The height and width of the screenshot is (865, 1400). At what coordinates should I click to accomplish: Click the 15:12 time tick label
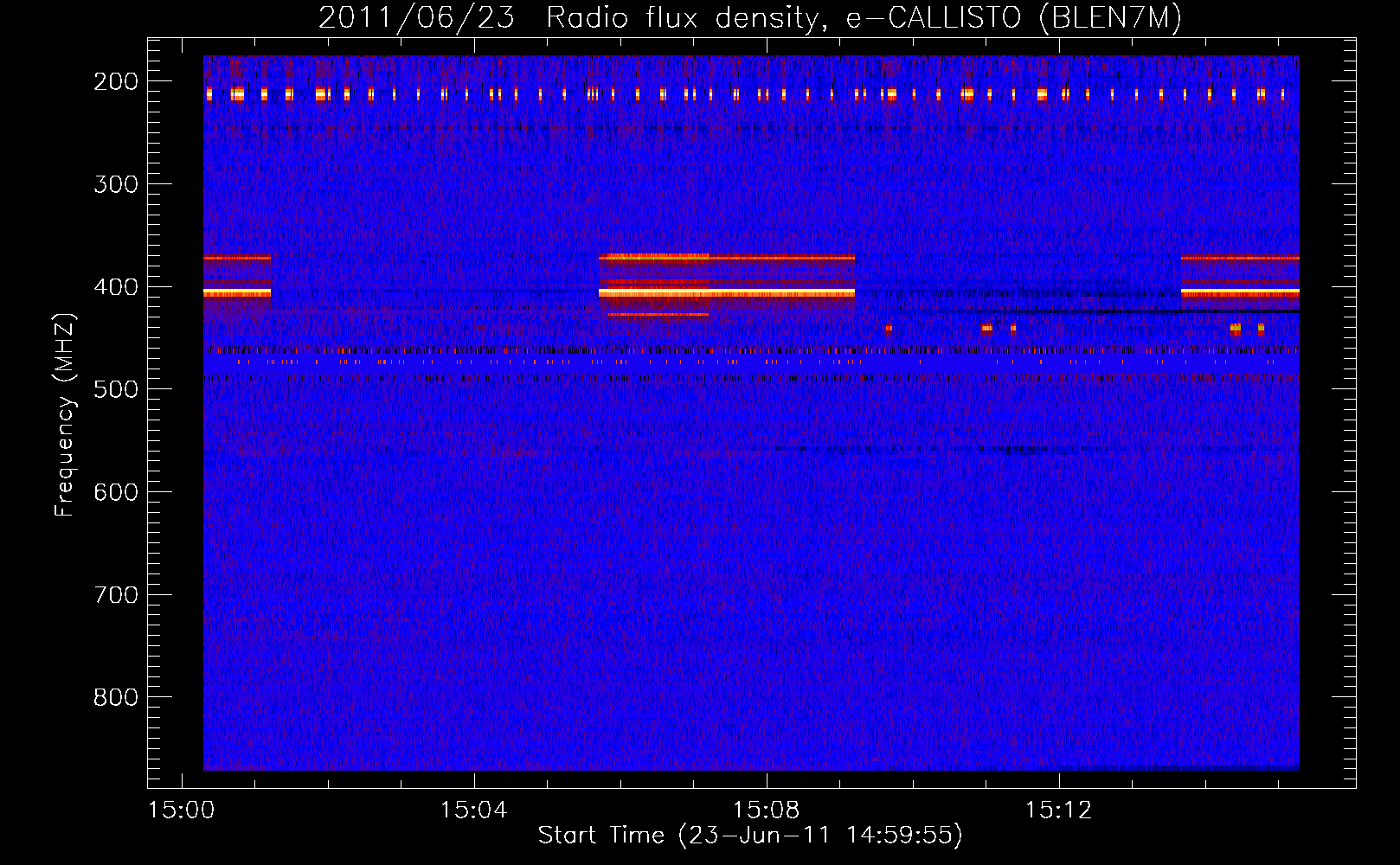1058,811
